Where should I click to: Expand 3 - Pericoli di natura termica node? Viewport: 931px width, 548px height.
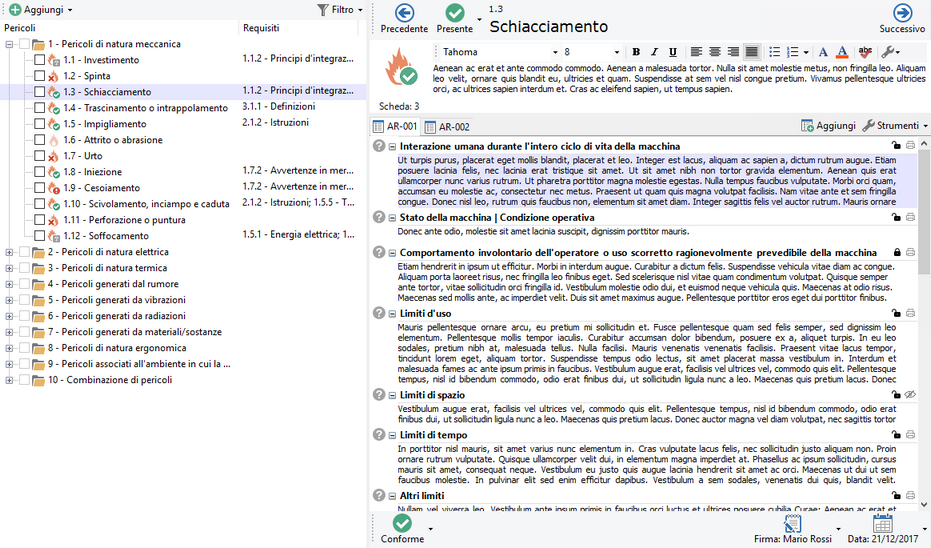[x=10, y=268]
